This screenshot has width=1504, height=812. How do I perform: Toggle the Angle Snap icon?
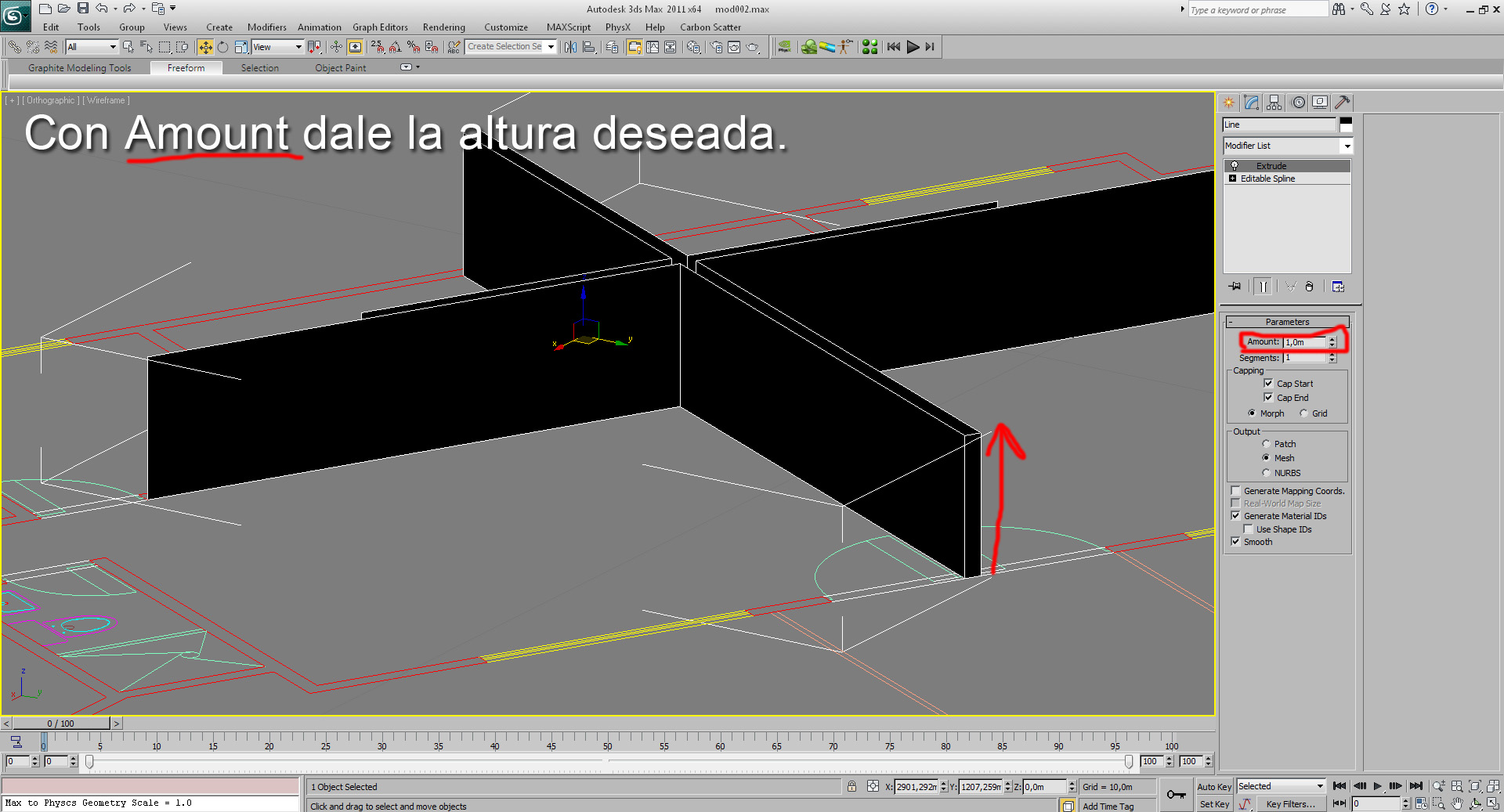point(396,47)
